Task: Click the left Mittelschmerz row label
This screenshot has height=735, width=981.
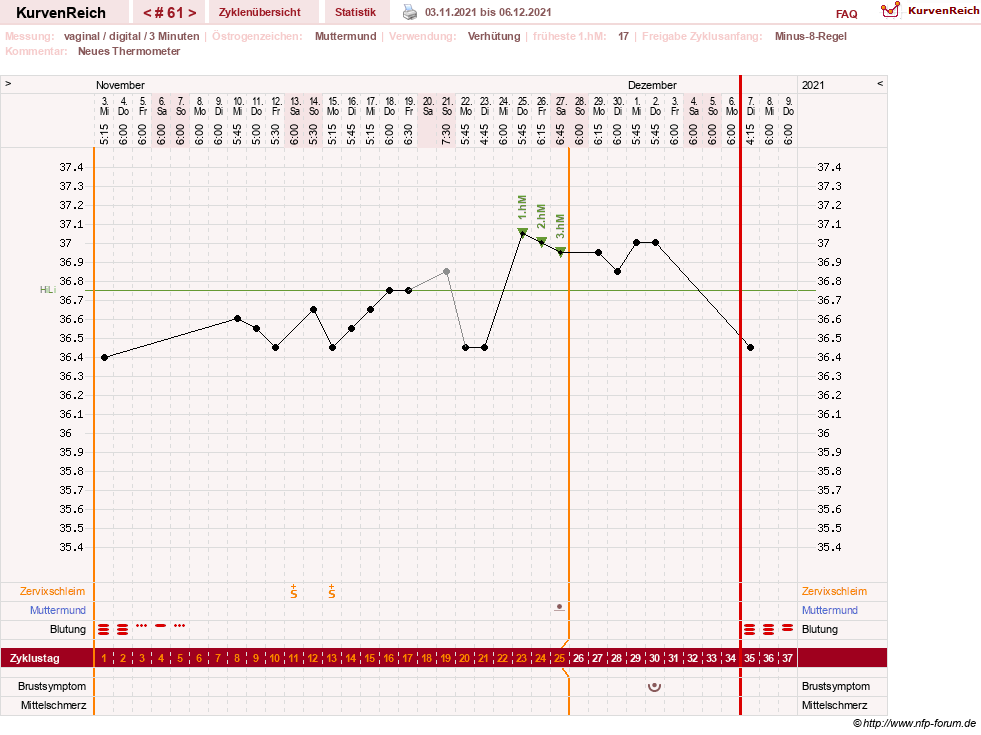Action: pyautogui.click(x=54, y=705)
